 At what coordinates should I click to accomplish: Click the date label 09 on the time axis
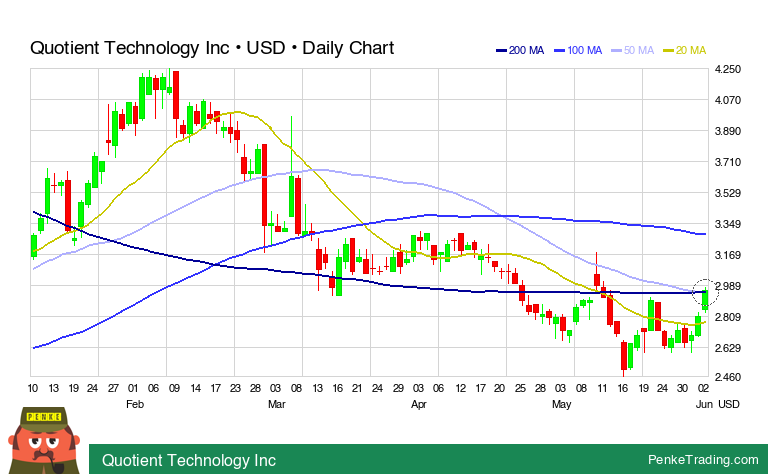point(174,388)
